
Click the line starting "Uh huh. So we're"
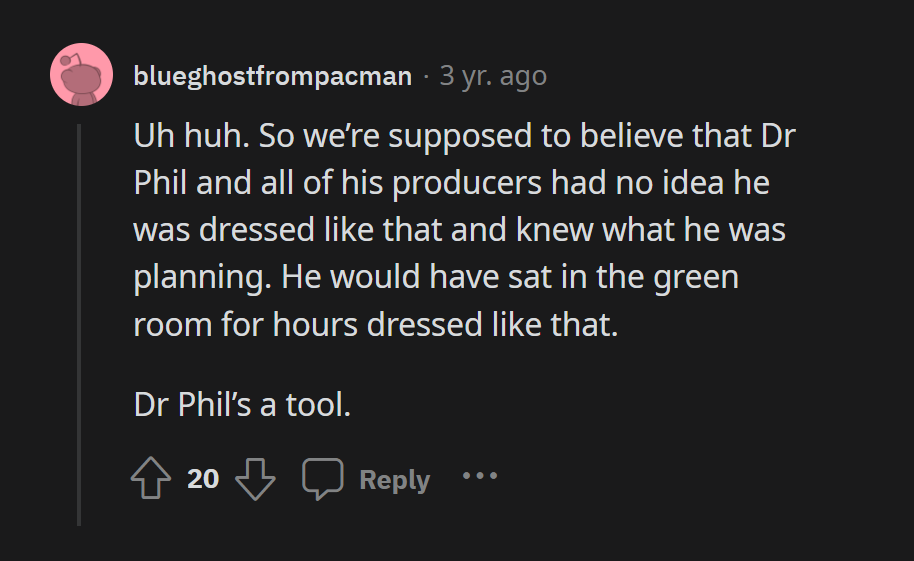tap(464, 137)
